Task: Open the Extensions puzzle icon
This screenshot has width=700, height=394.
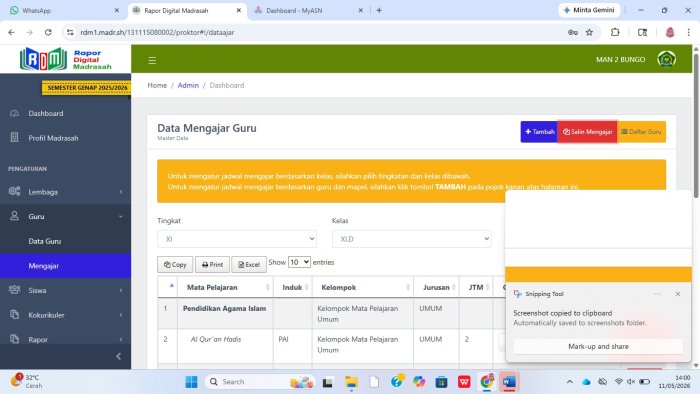Action: pyautogui.click(x=615, y=32)
